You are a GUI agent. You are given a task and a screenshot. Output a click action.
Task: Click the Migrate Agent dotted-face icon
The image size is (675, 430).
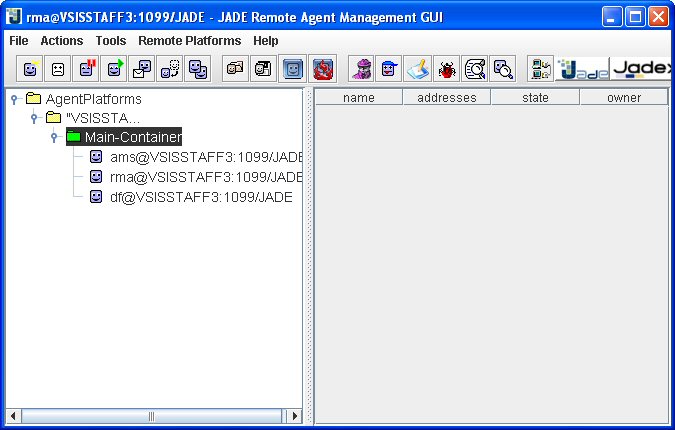pyautogui.click(x=170, y=68)
